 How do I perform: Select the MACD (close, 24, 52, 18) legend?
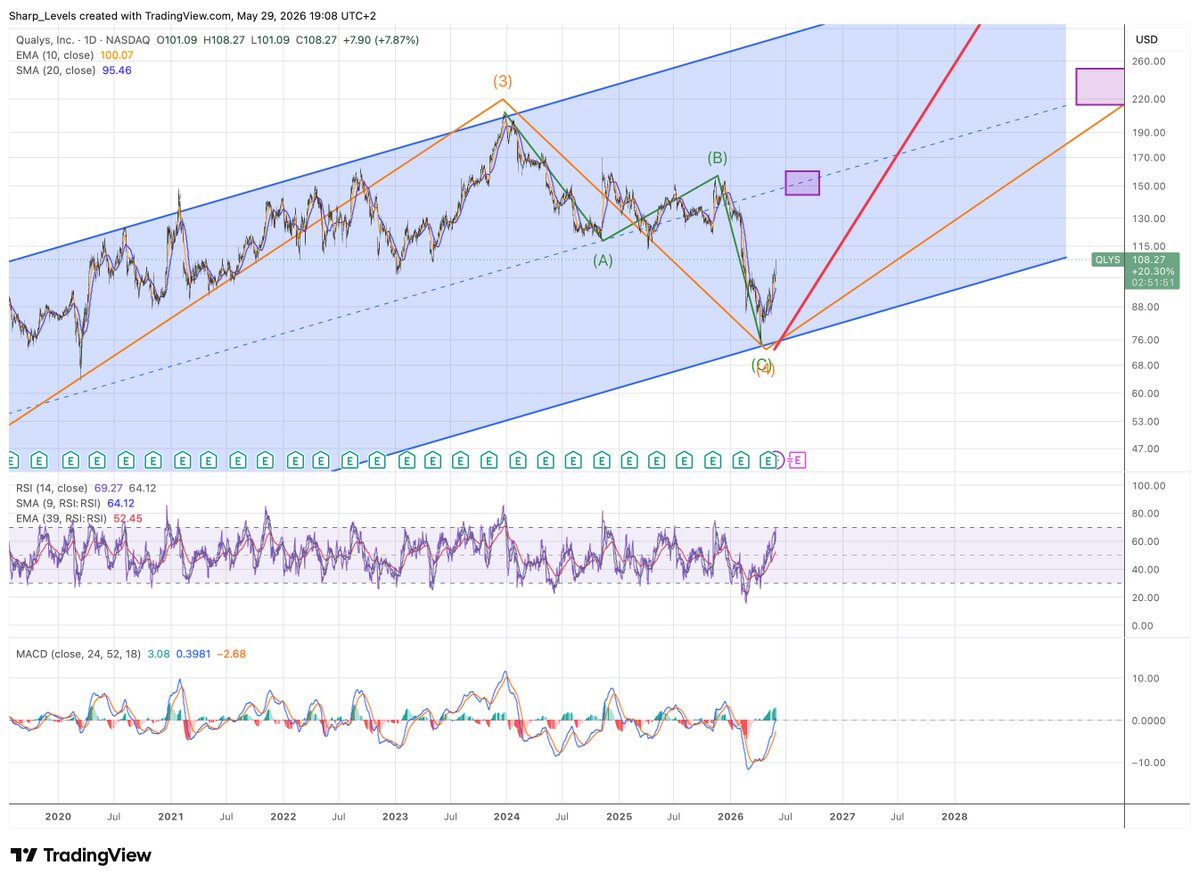click(78, 654)
